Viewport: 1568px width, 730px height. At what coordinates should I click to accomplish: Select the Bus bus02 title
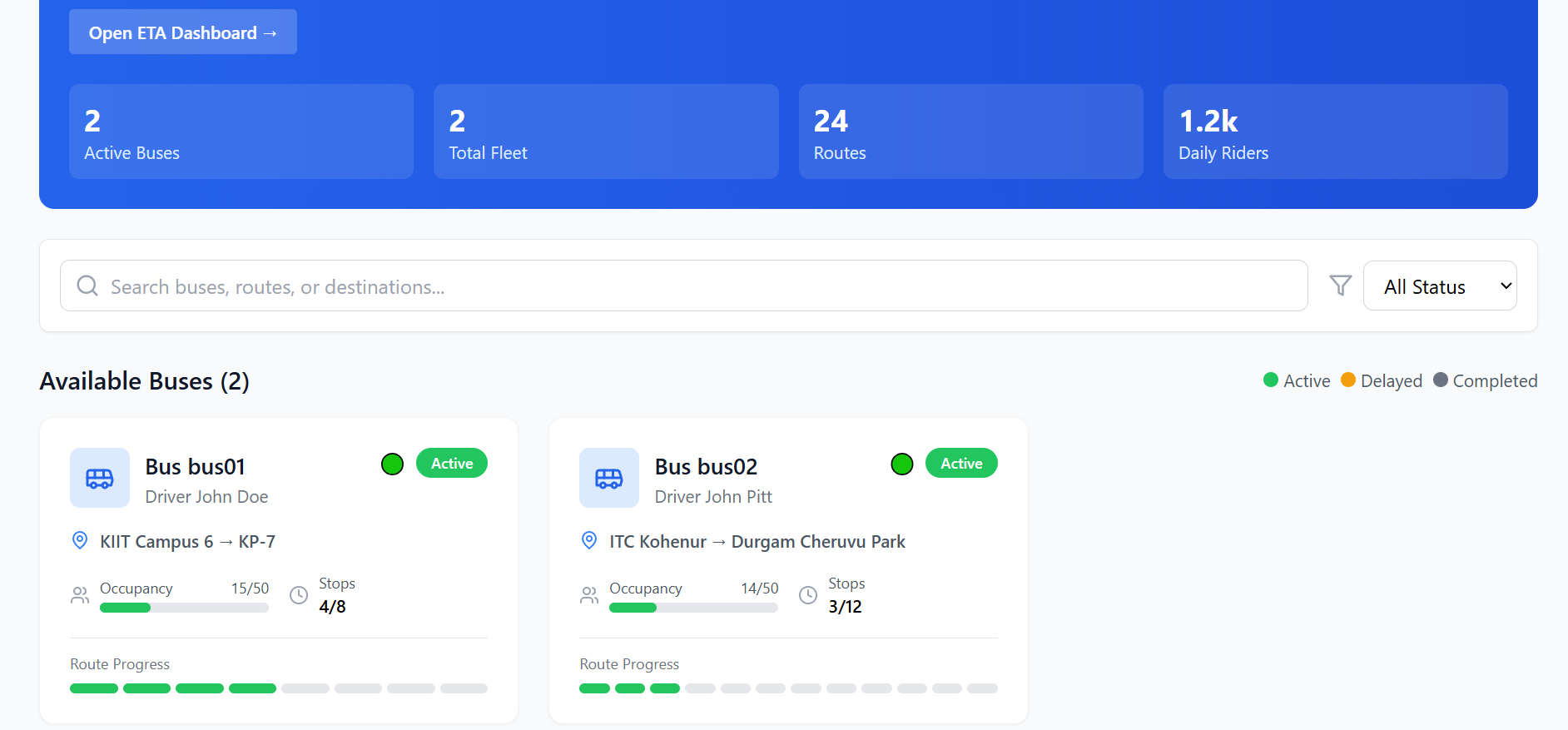click(x=706, y=466)
